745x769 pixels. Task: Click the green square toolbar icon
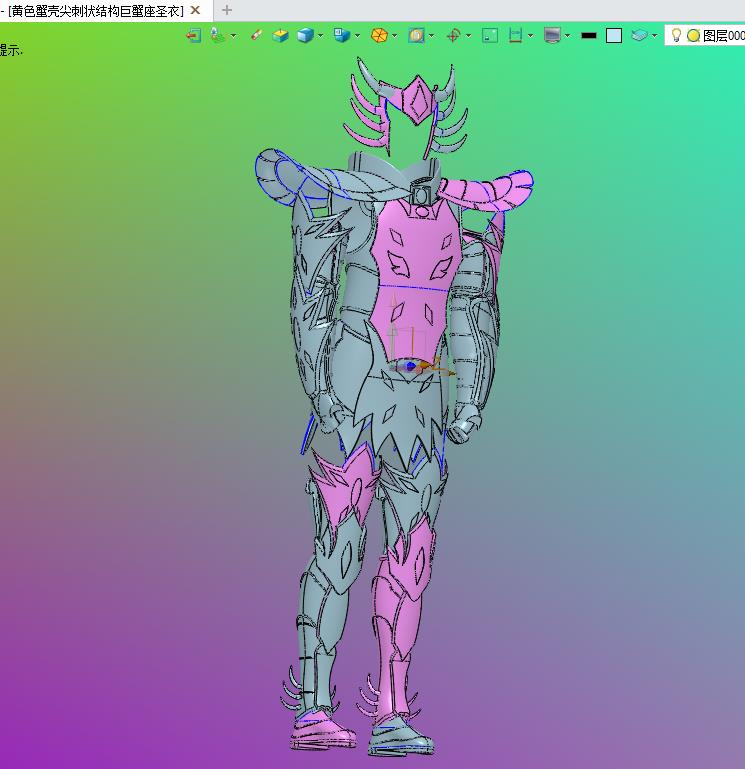pos(490,36)
